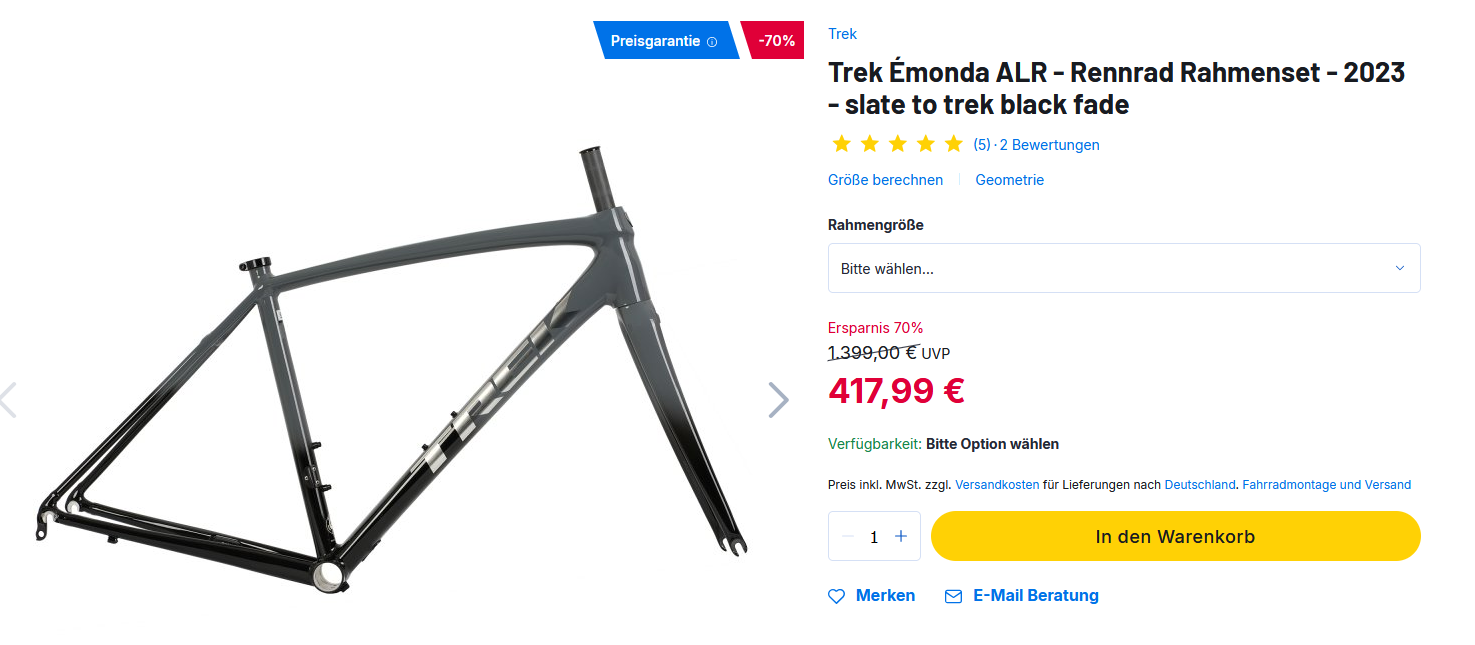The width and height of the screenshot is (1475, 645).
Task: Click the quantity input field
Action: pos(874,537)
